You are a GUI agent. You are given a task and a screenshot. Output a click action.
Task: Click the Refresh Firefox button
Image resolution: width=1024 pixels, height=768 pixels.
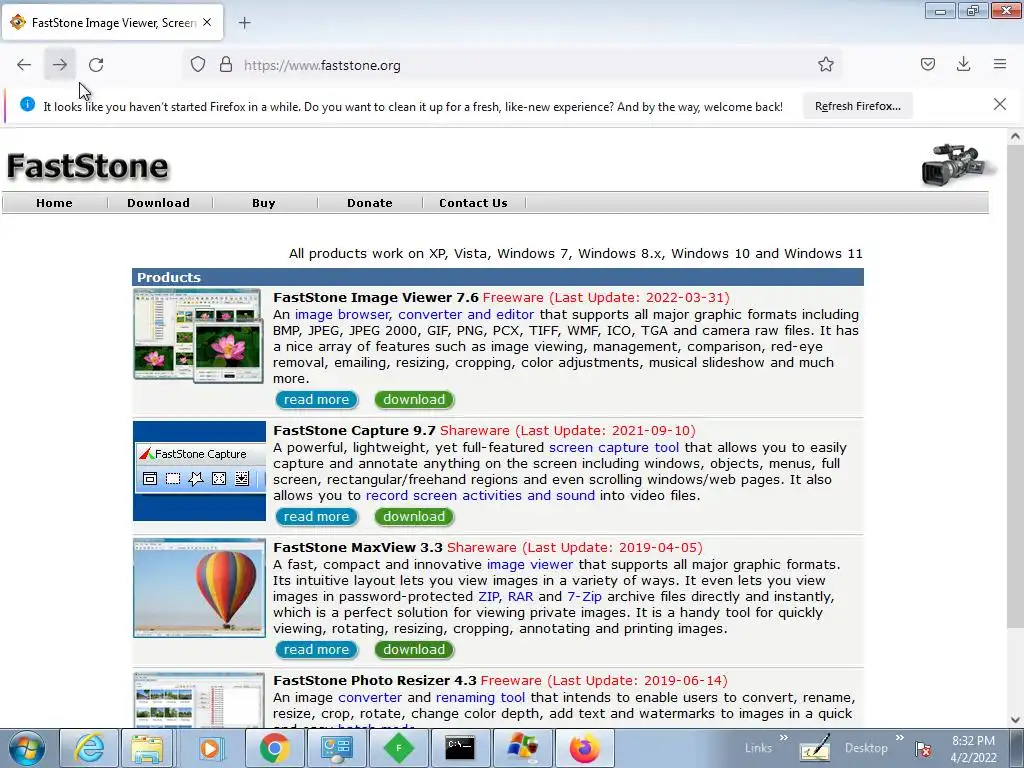(x=857, y=106)
